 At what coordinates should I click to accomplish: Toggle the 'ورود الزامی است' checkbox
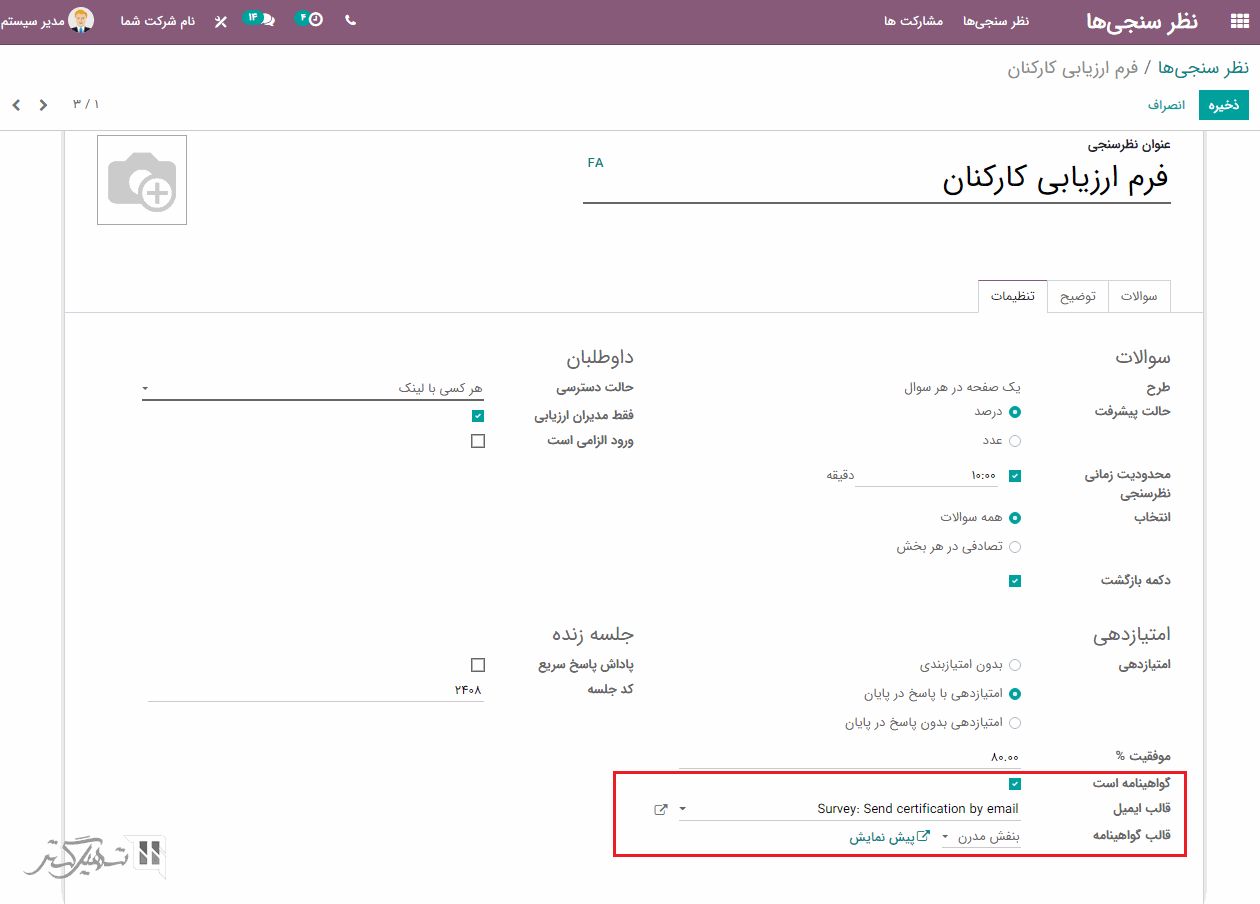478,441
